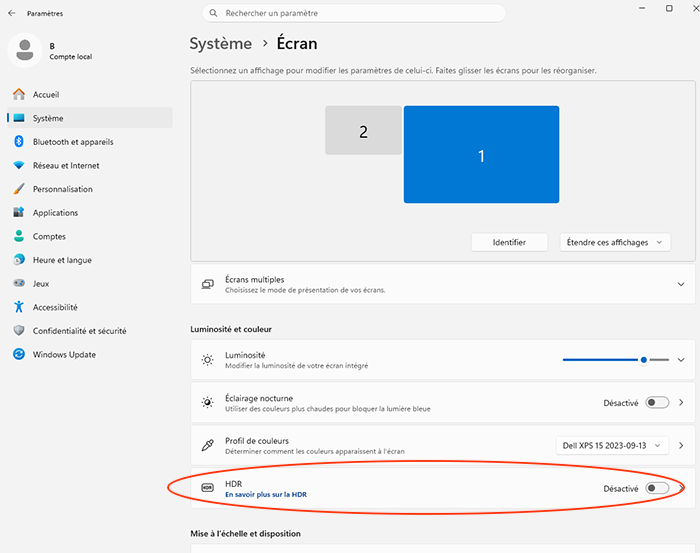700x553 pixels.
Task: Click the Système monitor icon
Action: tap(19, 118)
